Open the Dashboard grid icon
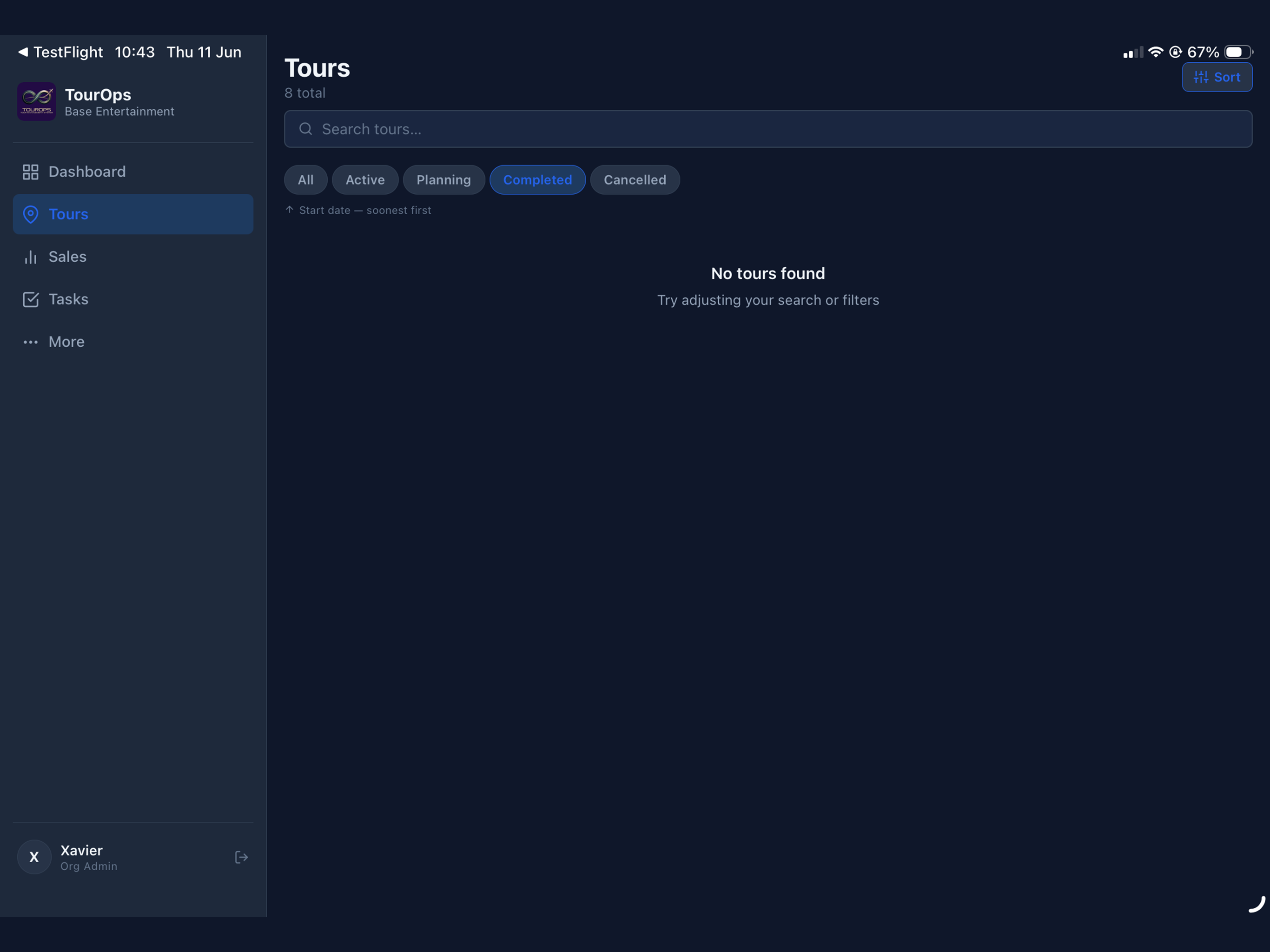Image resolution: width=1270 pixels, height=952 pixels. click(30, 172)
